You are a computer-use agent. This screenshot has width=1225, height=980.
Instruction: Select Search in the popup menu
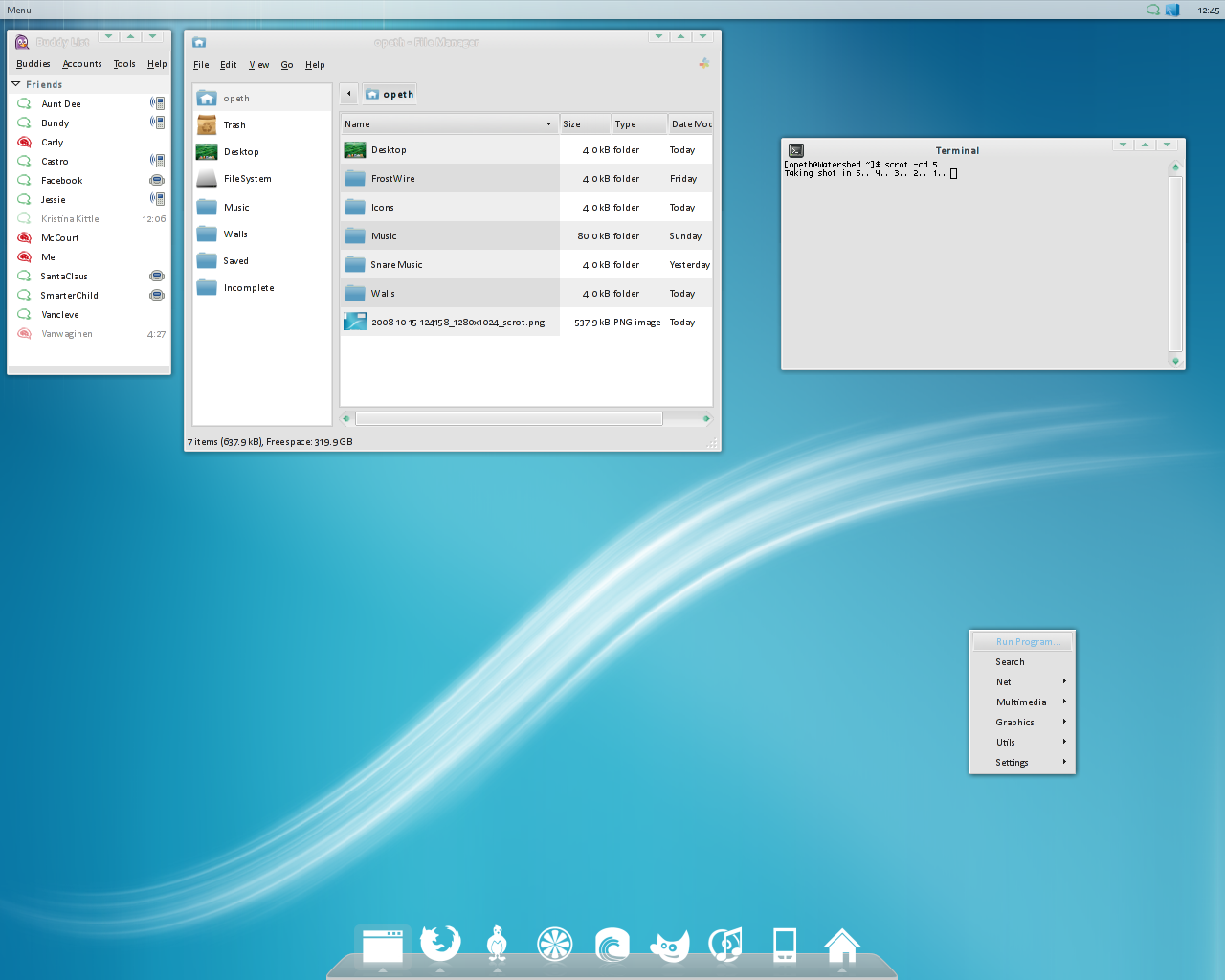click(x=1023, y=662)
